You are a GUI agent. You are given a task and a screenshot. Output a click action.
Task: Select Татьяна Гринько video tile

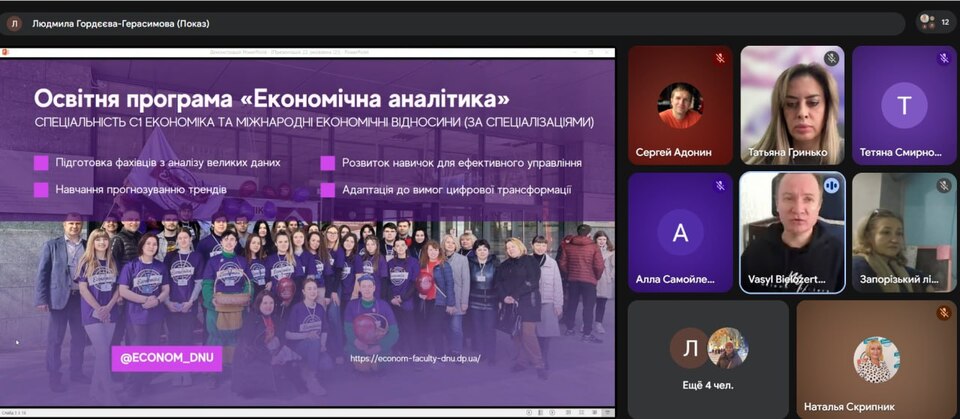click(x=792, y=105)
